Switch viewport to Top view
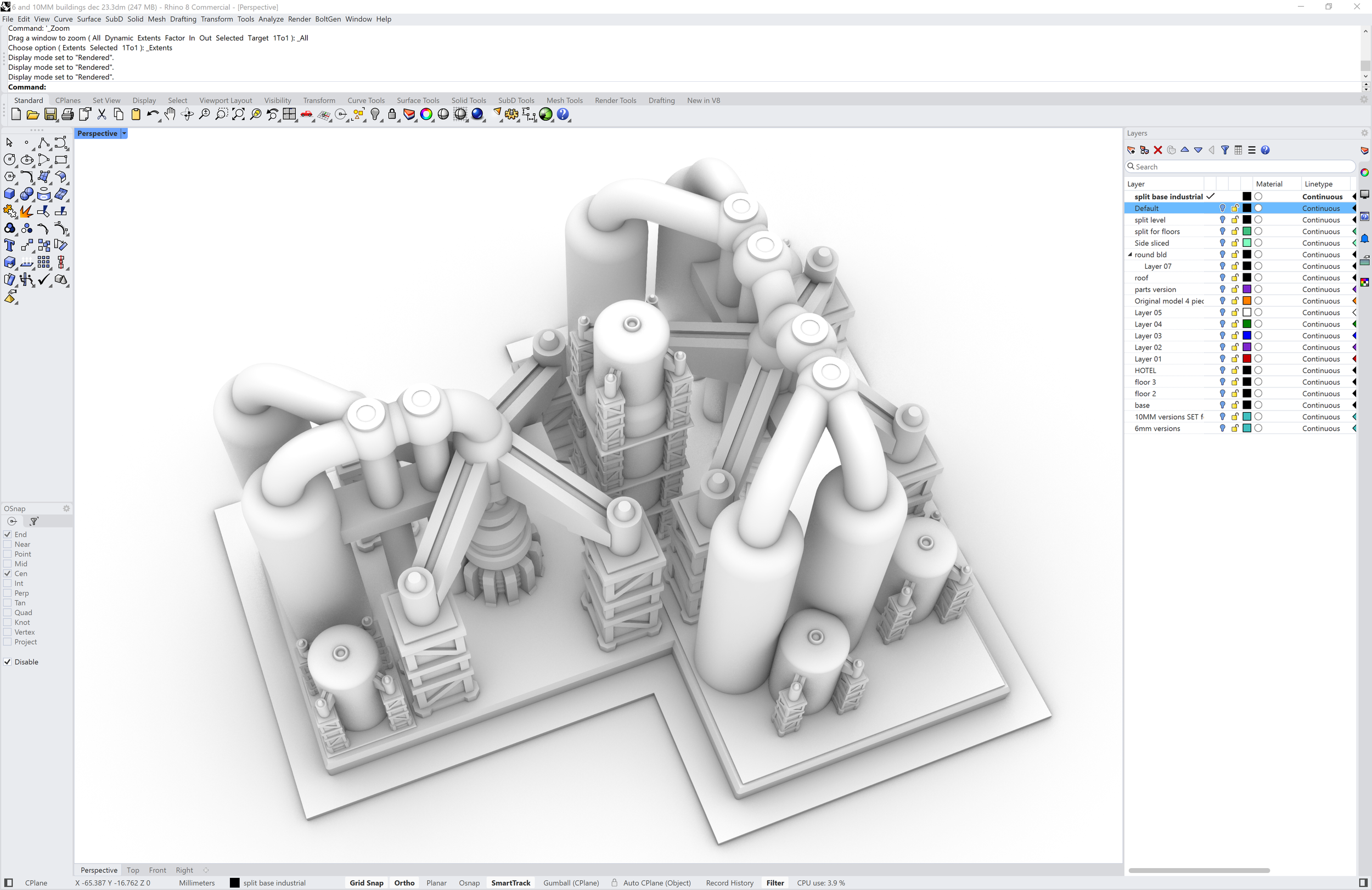Screen dimensions: 1372x890 133,870
